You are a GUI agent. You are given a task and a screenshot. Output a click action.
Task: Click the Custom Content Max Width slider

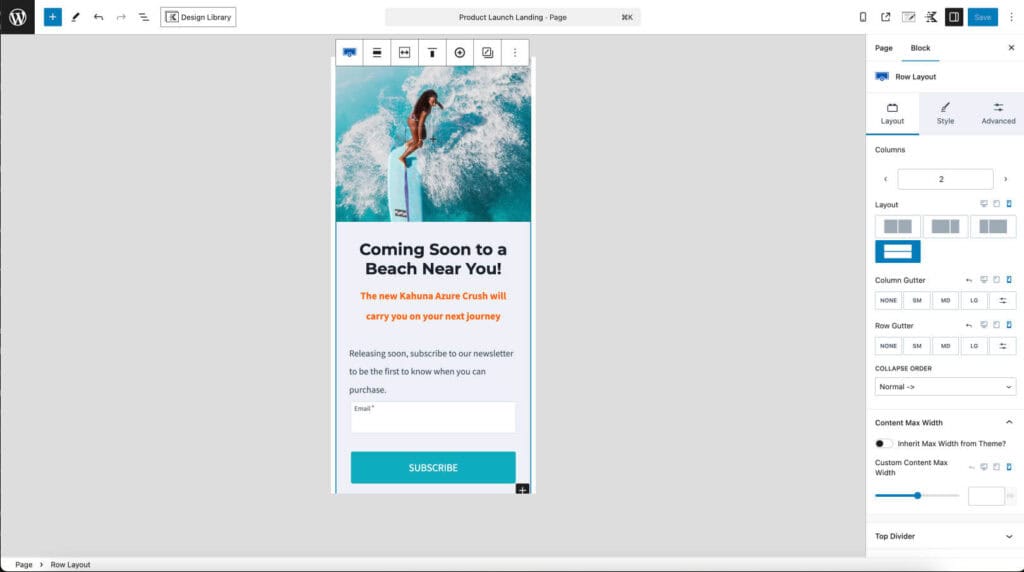(x=917, y=495)
